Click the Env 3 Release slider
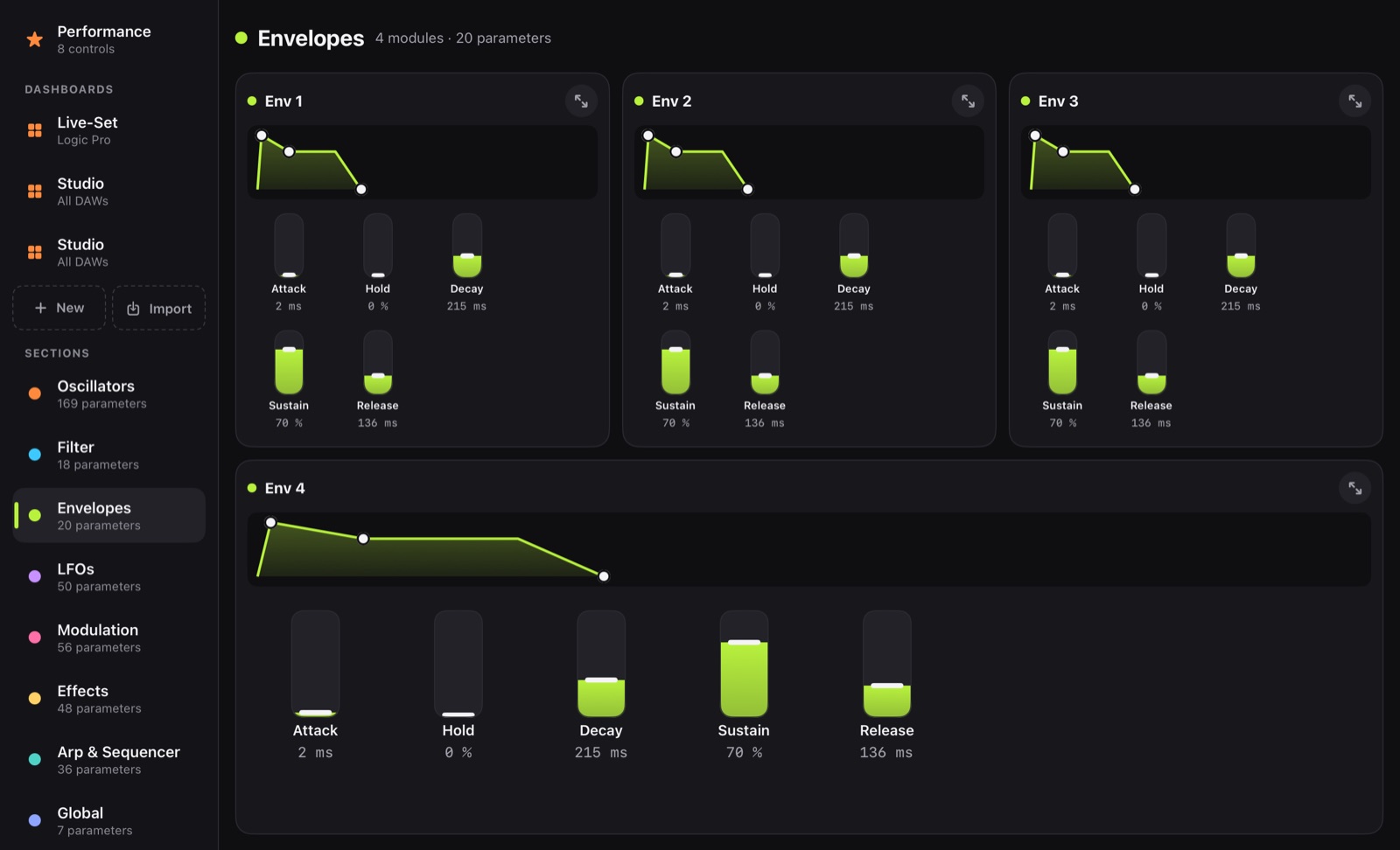The image size is (1400, 850). [1151, 363]
